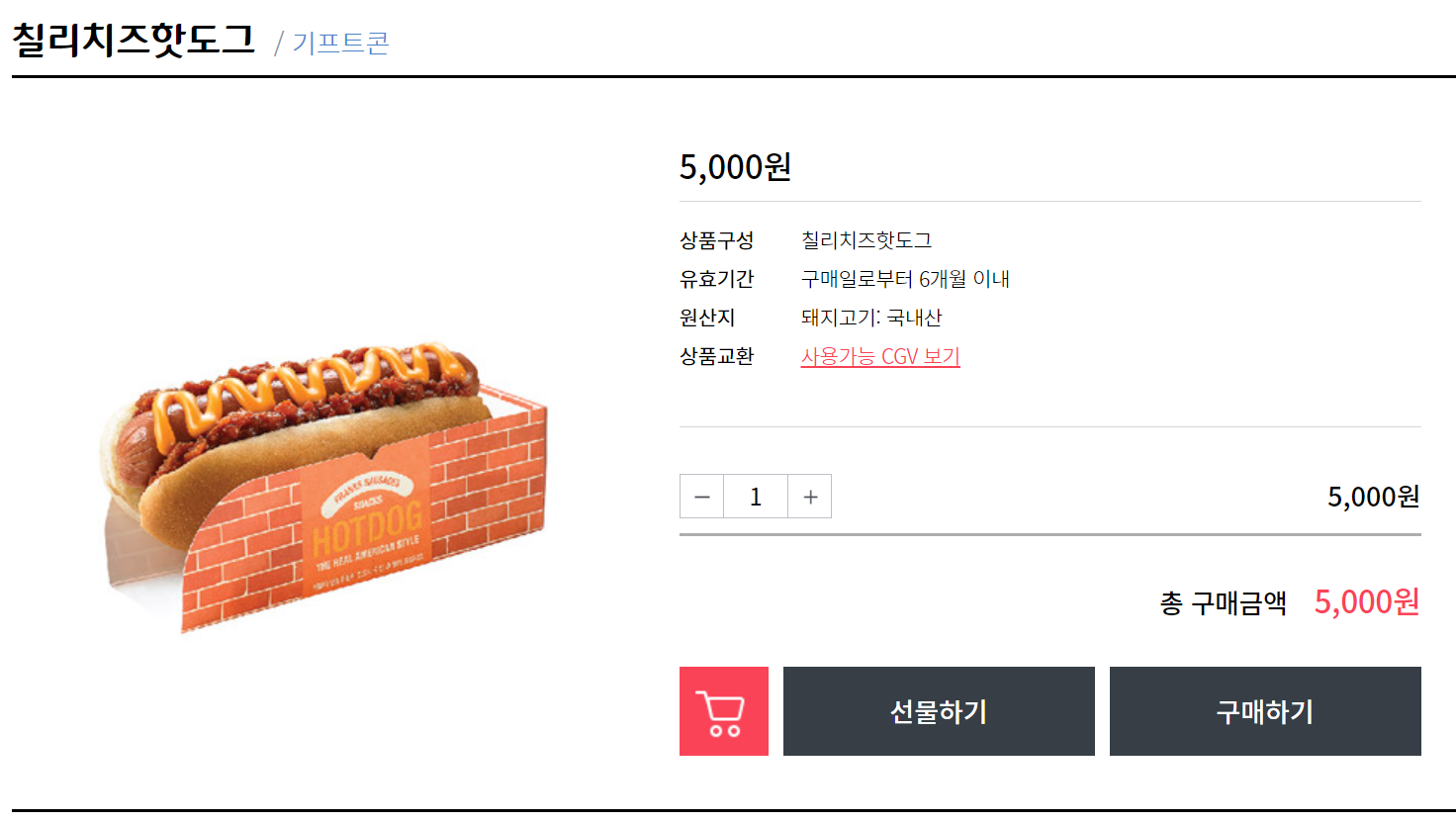Click the red total 5,000원 amount
The width and height of the screenshot is (1456, 824).
[1367, 601]
